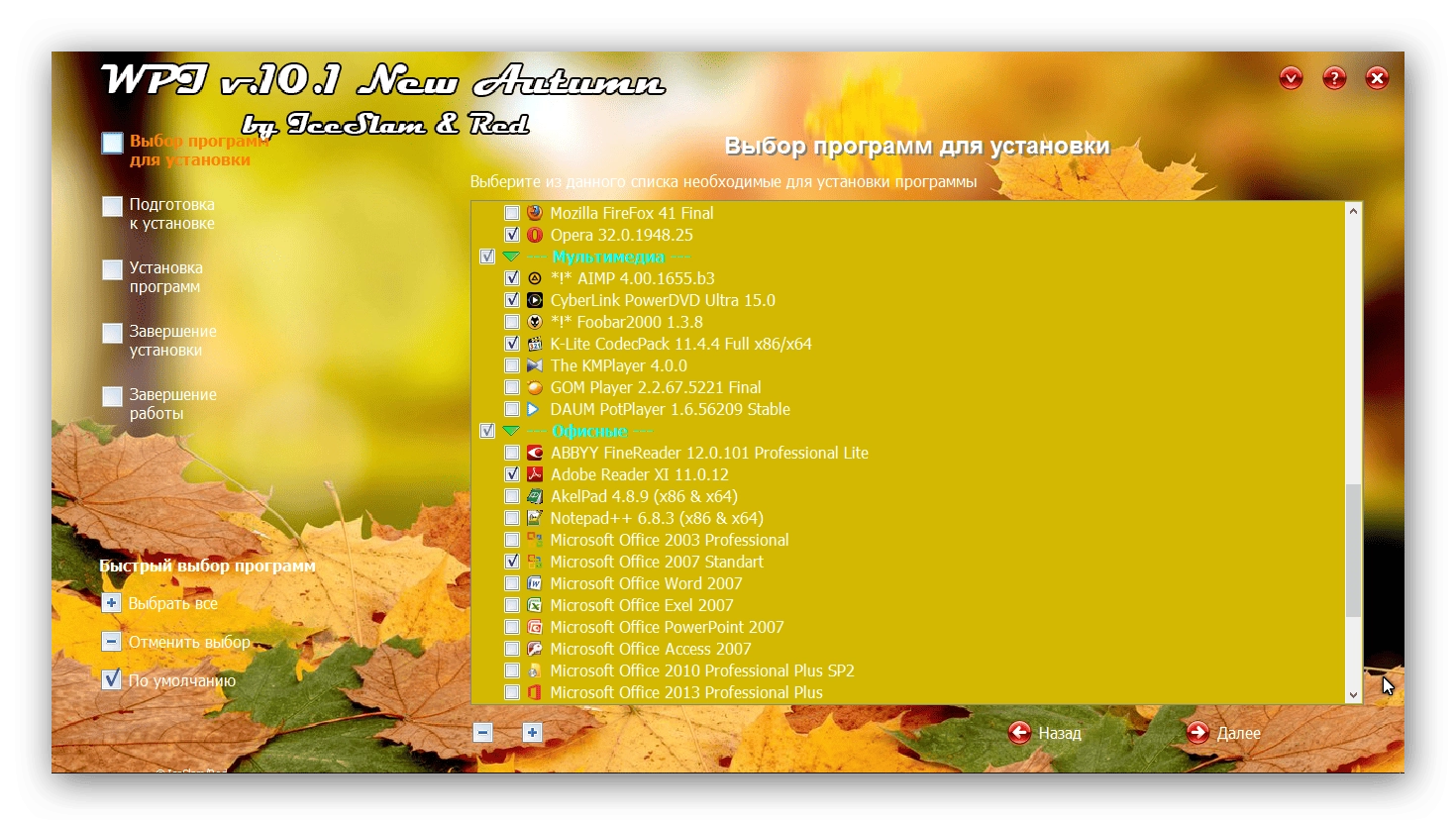Click По умолчанию default selection
Image resolution: width=1456 pixels, height=825 pixels.
tap(182, 680)
